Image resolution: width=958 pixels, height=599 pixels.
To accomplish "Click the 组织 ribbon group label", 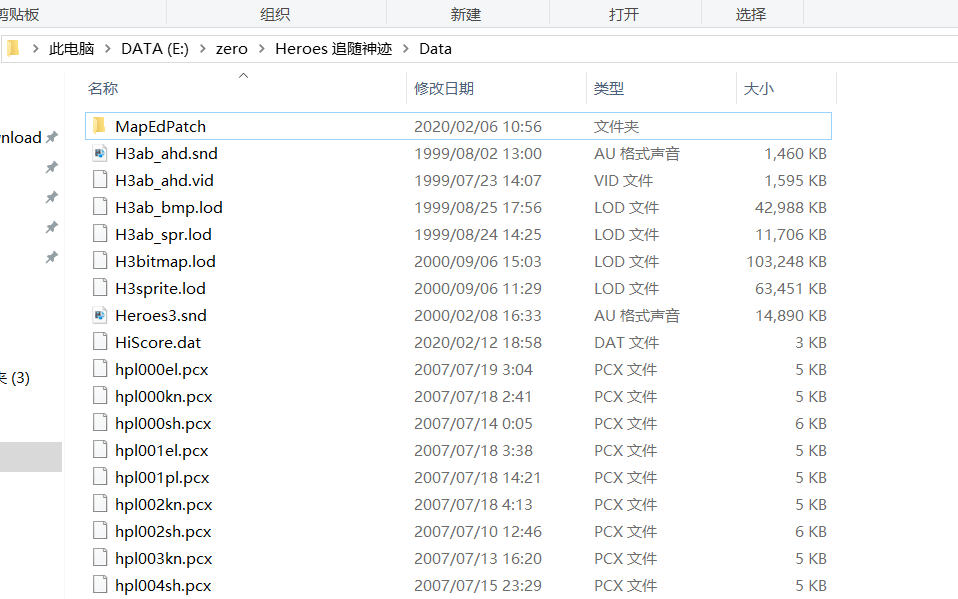I will point(275,14).
